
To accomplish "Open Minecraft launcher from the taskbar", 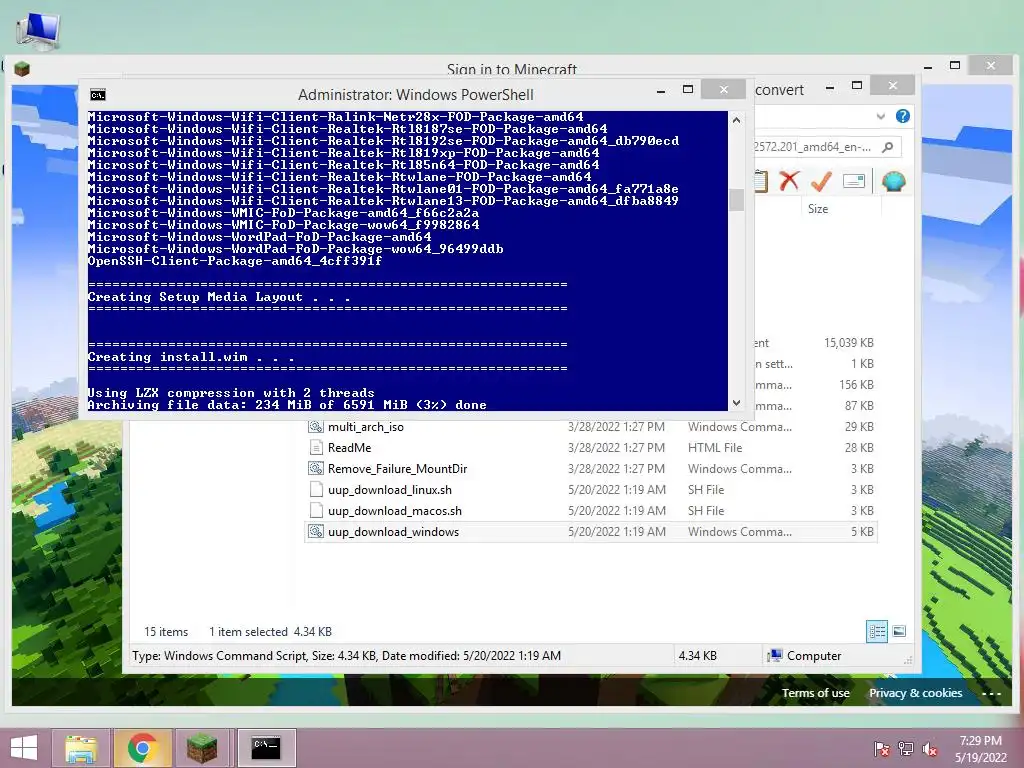I will pos(202,748).
